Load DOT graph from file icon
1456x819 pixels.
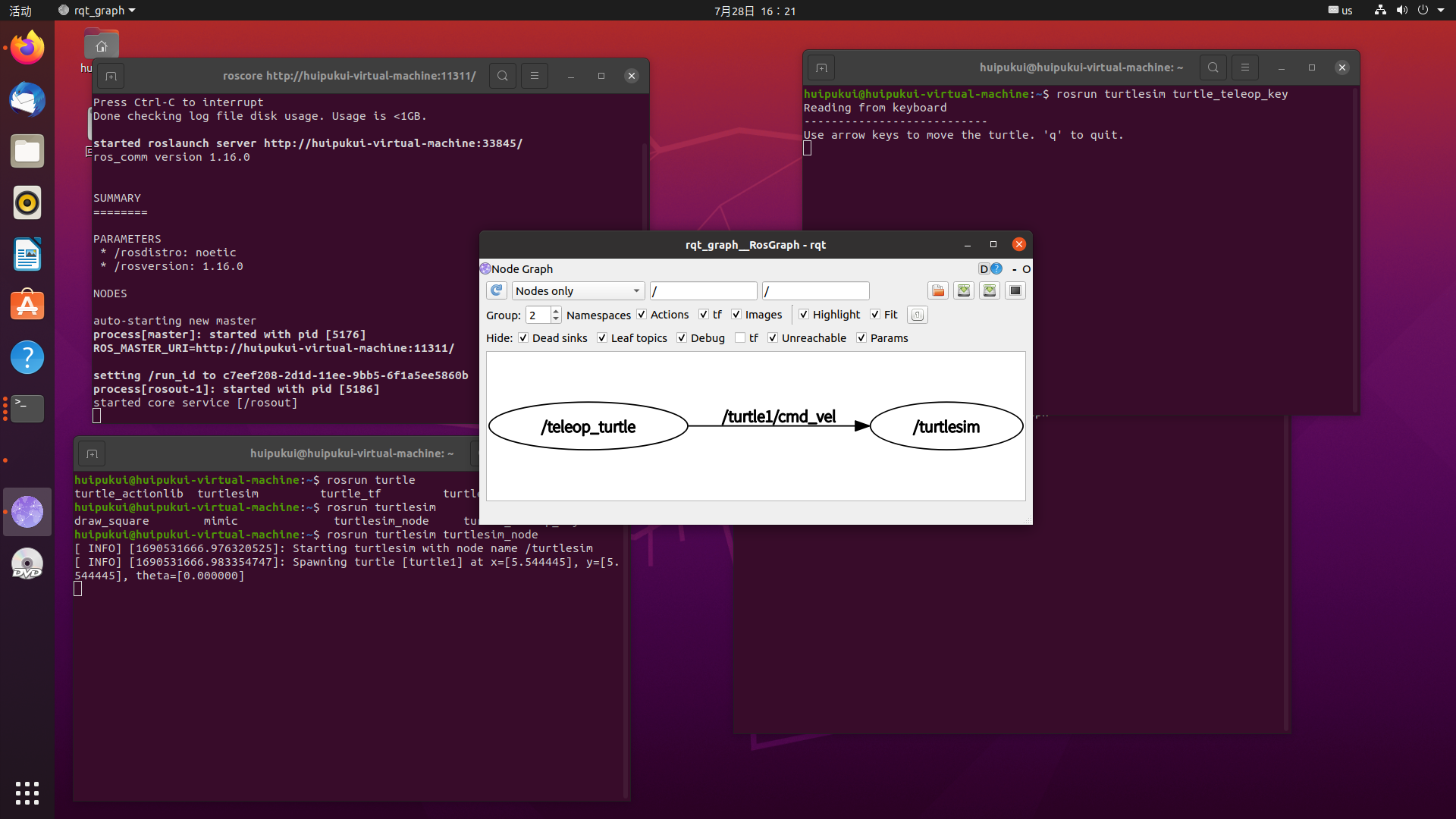pos(938,290)
